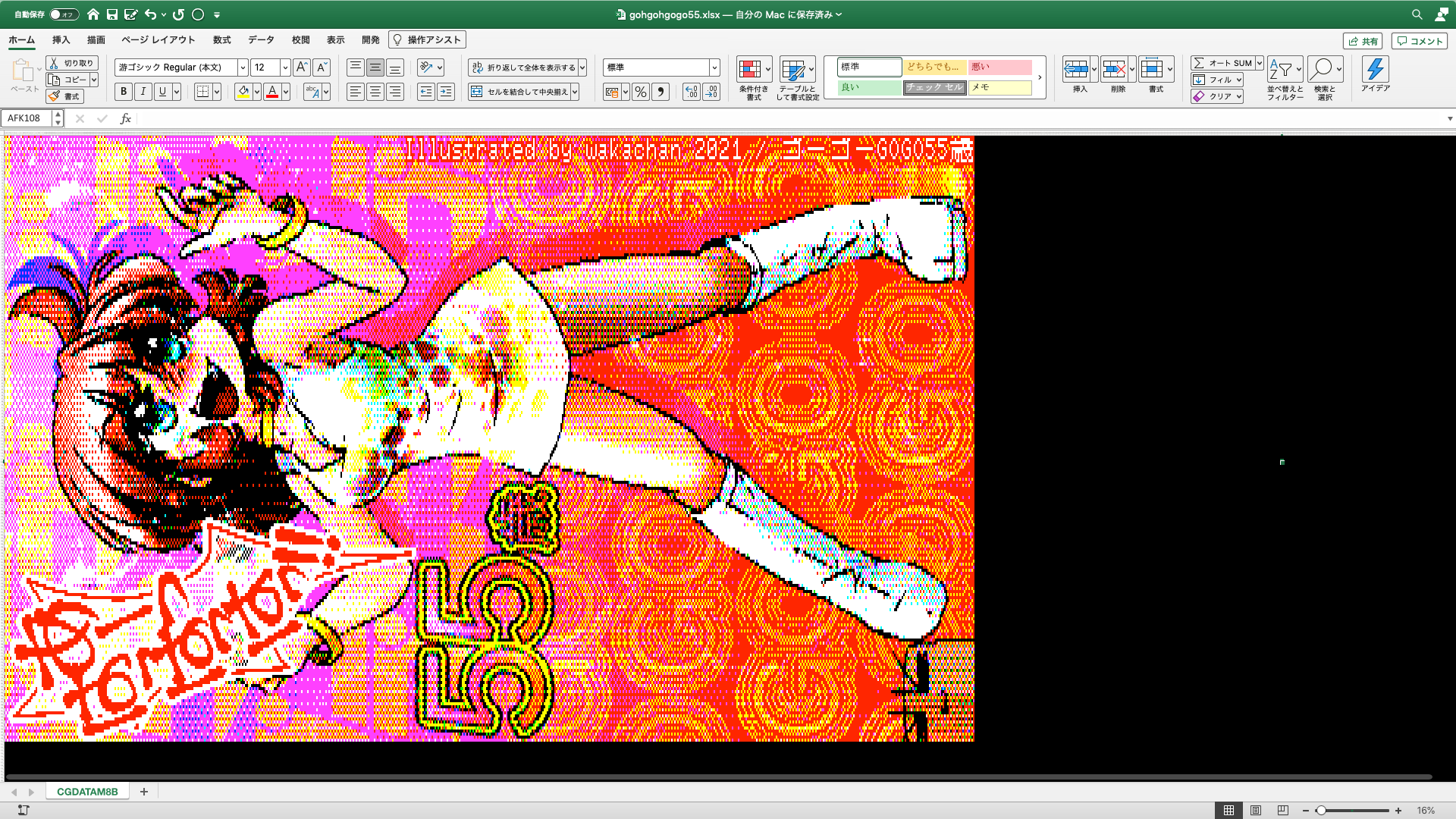Open Format as Table (テーブルとして書式設定)

798,79
